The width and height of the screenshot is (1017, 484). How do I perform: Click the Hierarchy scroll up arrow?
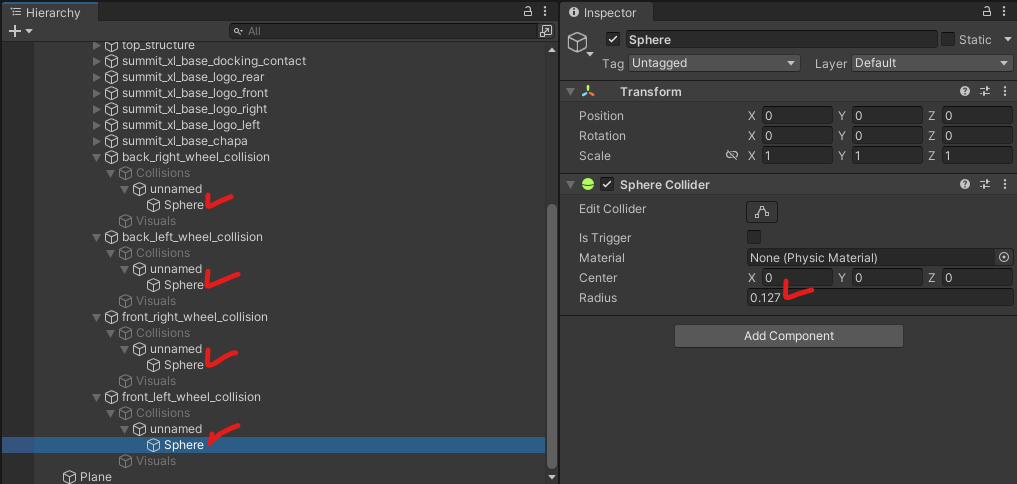(552, 49)
